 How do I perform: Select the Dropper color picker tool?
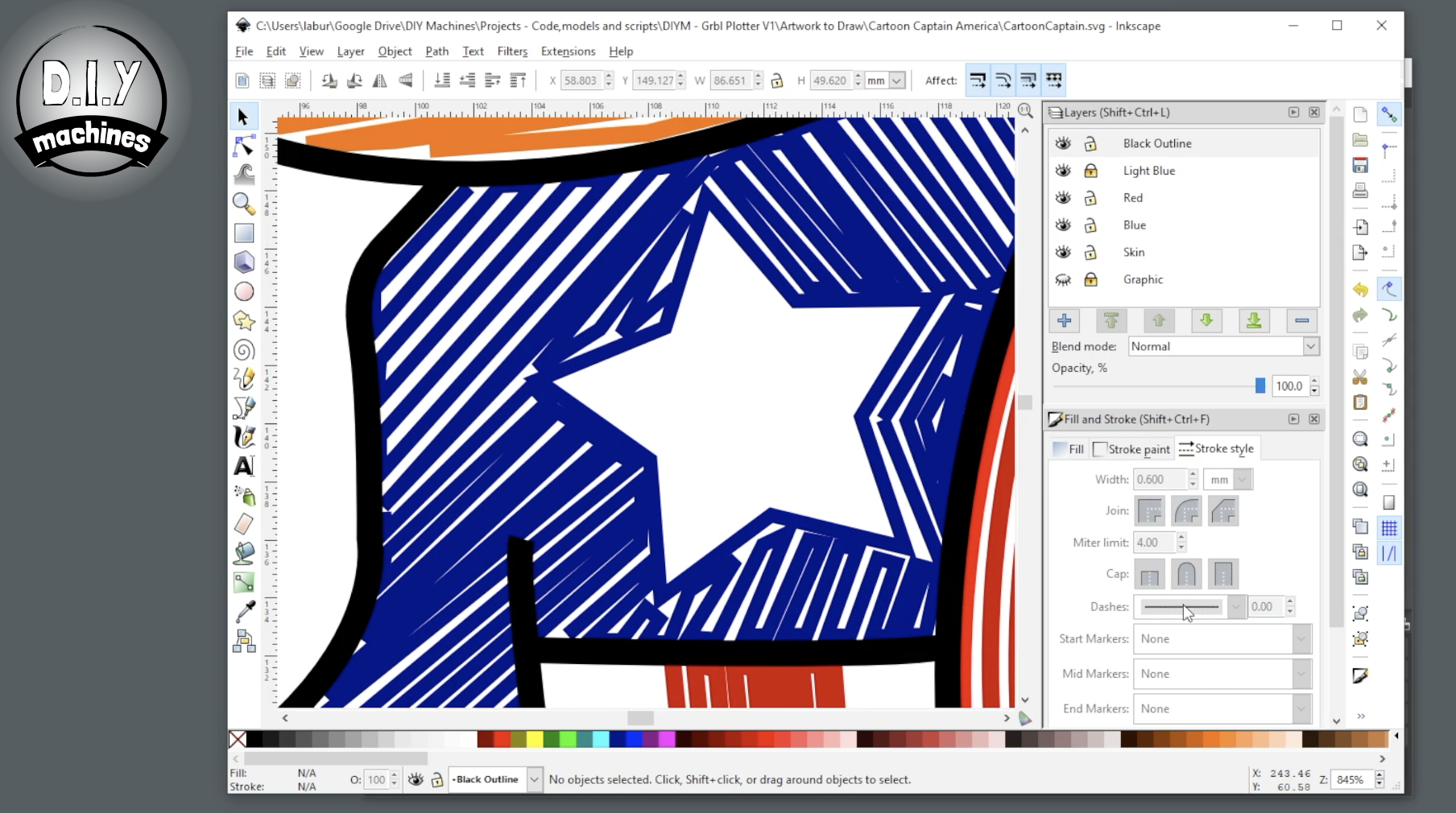click(243, 611)
